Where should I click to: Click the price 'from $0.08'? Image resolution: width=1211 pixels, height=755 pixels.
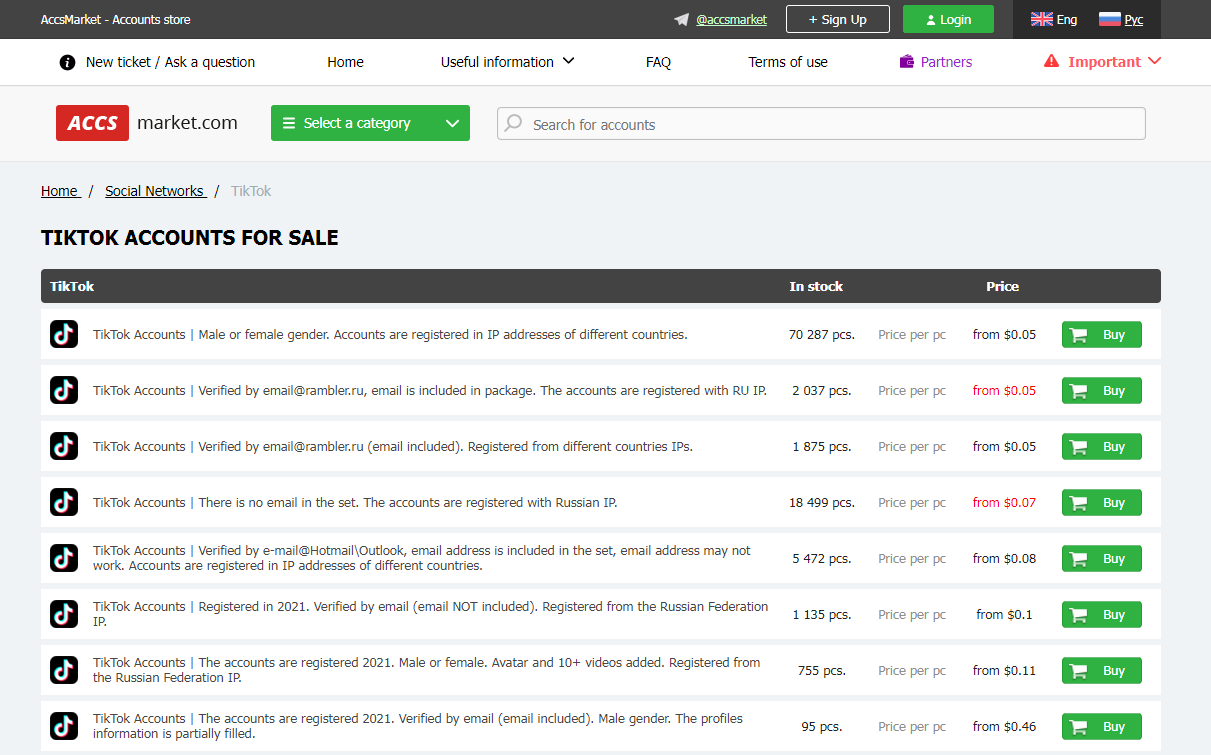pyautogui.click(x=1004, y=558)
